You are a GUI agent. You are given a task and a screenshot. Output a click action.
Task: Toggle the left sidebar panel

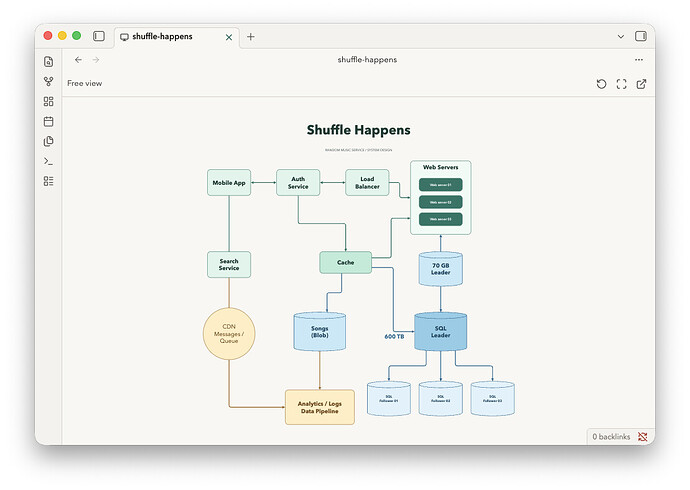[x=99, y=36]
